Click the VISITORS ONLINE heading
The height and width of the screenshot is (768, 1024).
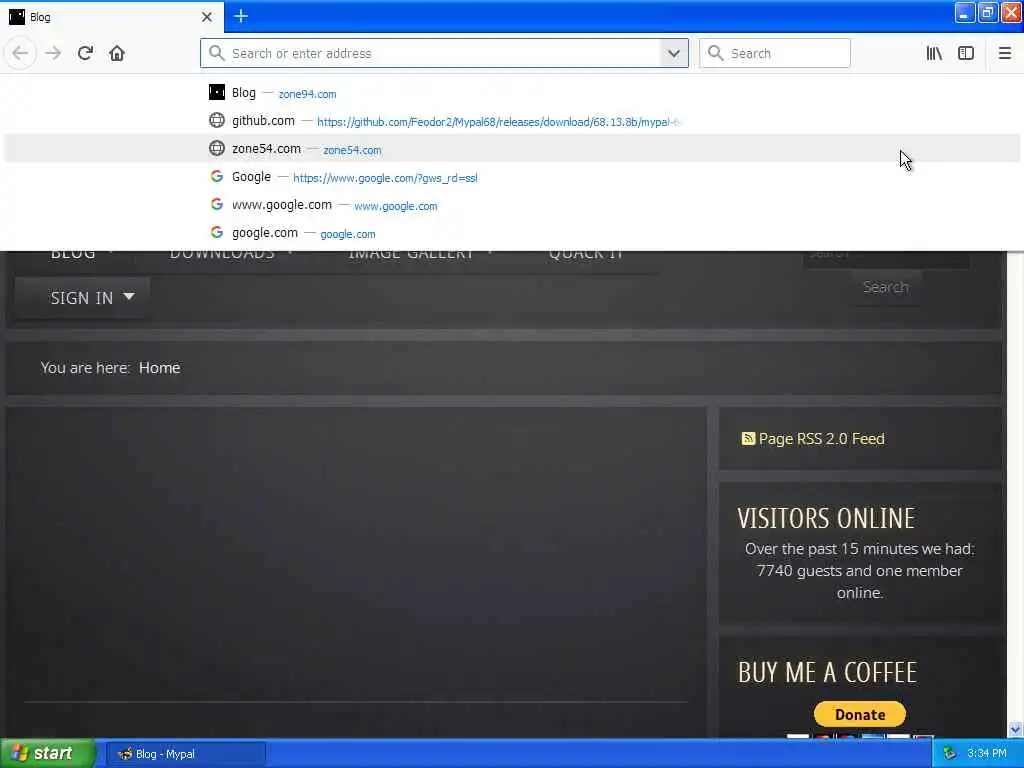tap(826, 519)
